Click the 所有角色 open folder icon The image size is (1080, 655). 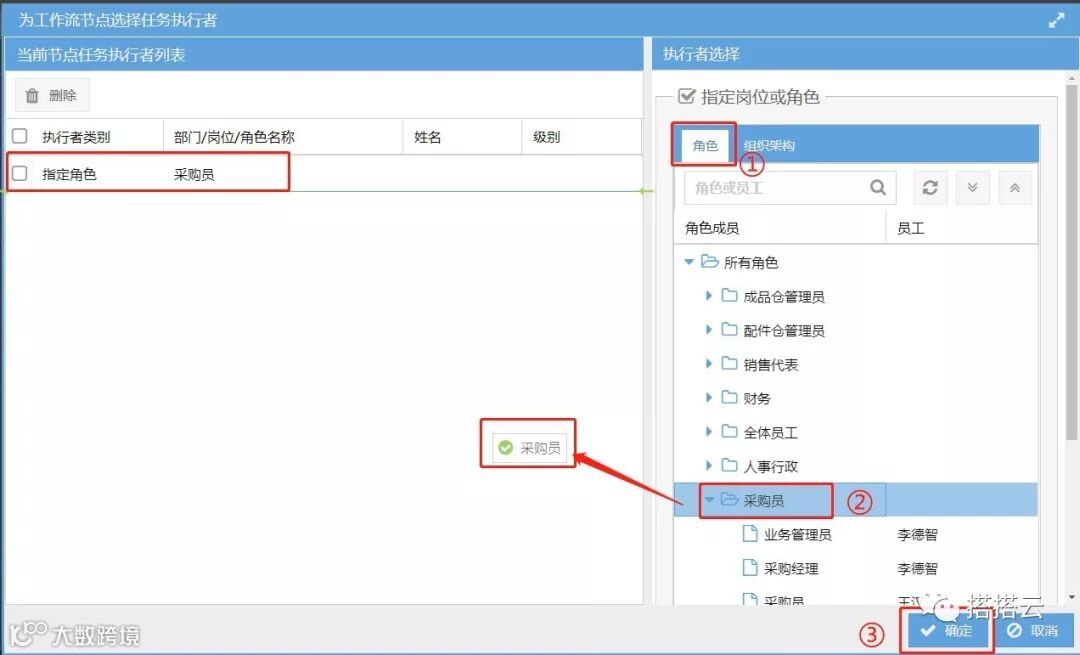tap(709, 262)
